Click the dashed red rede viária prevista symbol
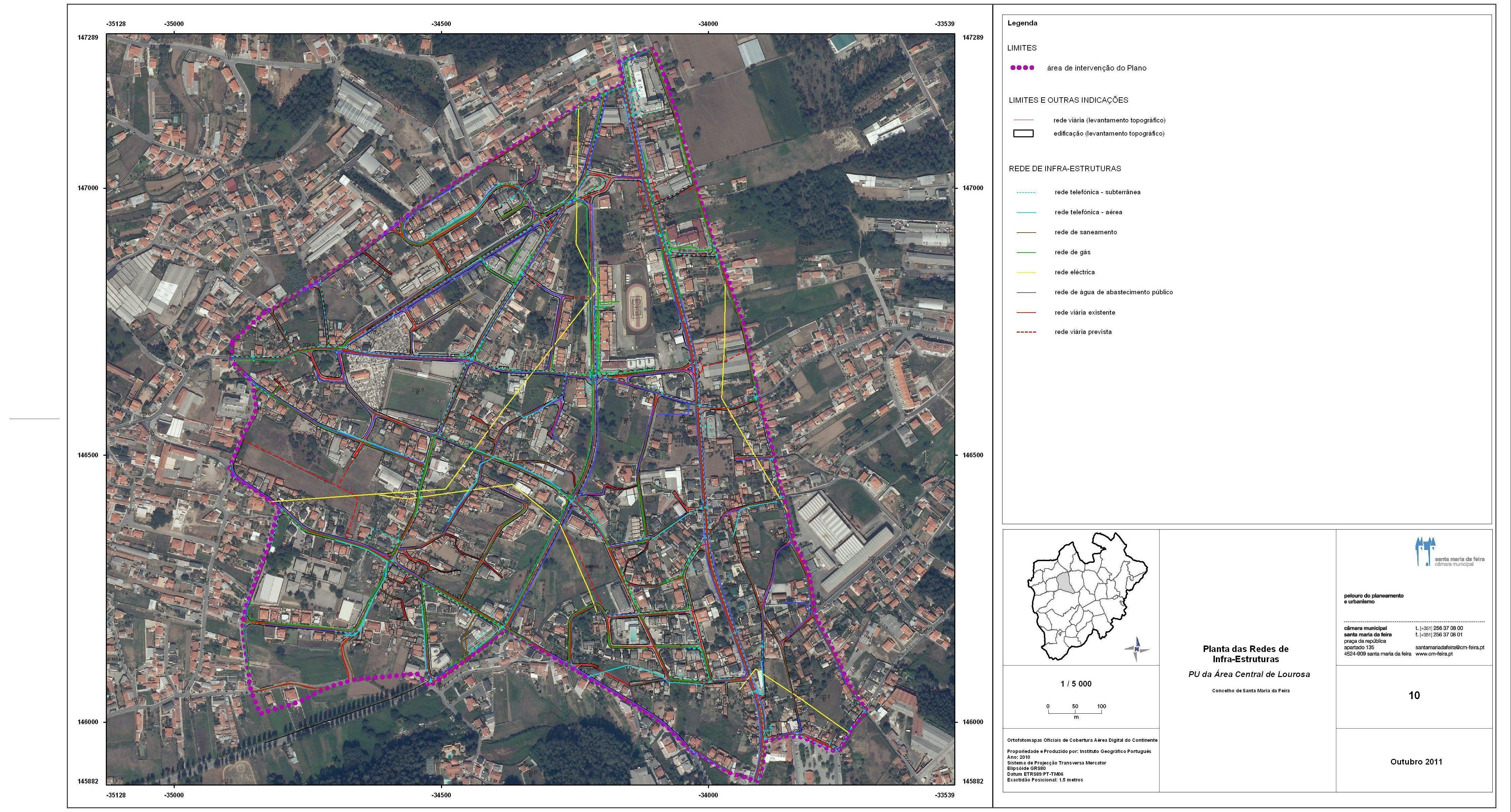This screenshot has height=812, width=1511. (x=1026, y=332)
